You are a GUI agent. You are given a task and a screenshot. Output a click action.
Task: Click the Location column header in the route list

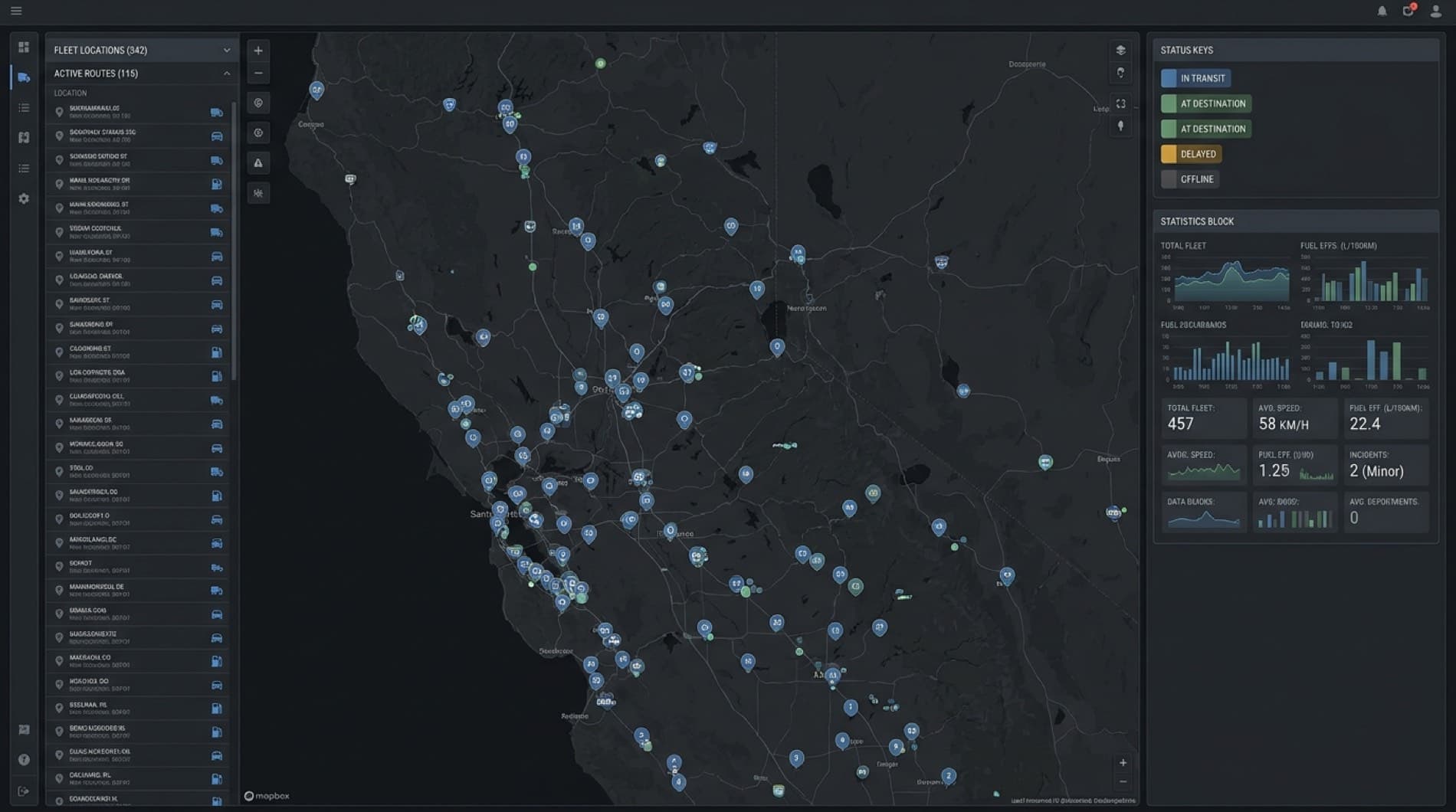(71, 93)
